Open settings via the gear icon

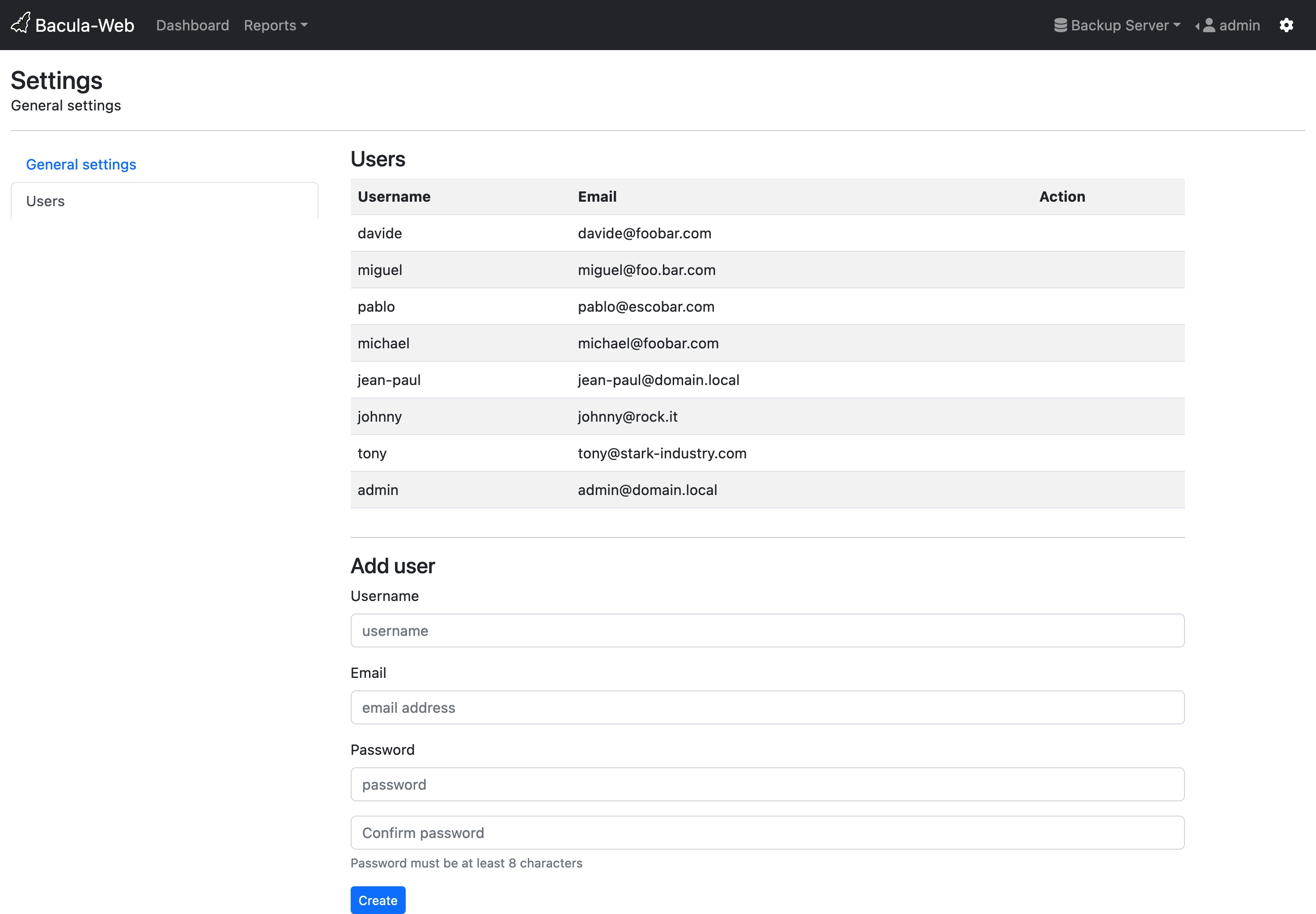1286,25
